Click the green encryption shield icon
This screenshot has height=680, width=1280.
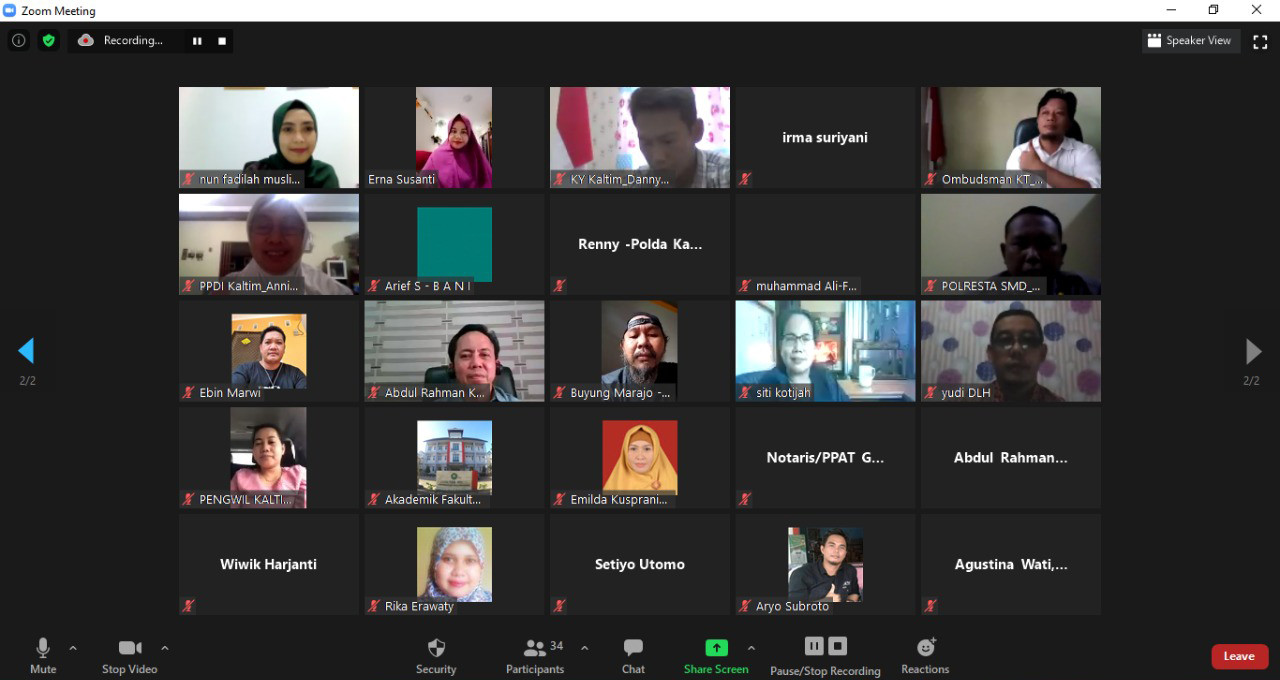point(48,41)
